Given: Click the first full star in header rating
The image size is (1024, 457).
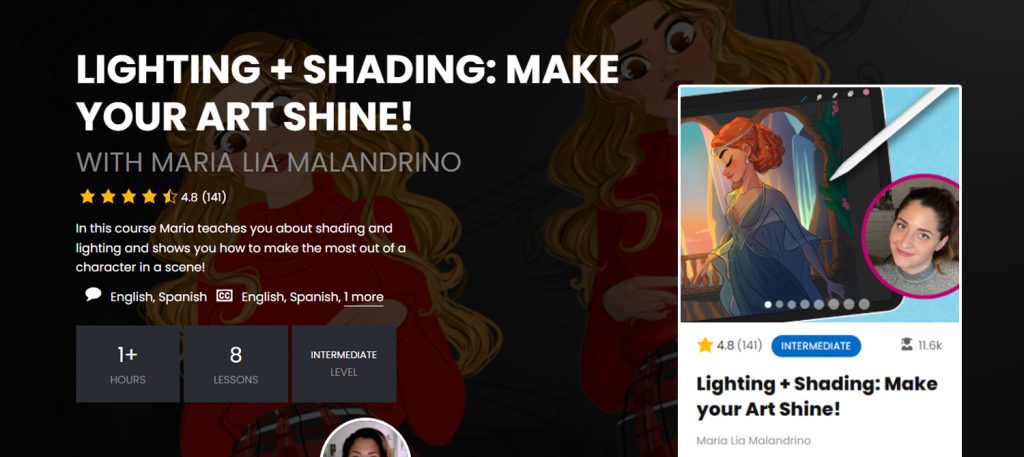Looking at the screenshot, I should [x=88, y=197].
